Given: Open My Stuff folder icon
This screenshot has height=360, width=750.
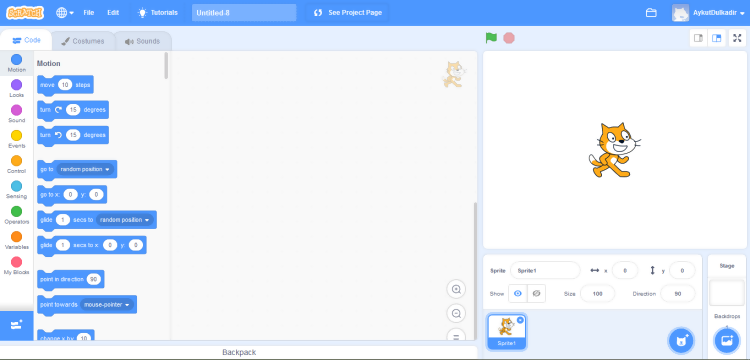Looking at the screenshot, I should point(651,13).
